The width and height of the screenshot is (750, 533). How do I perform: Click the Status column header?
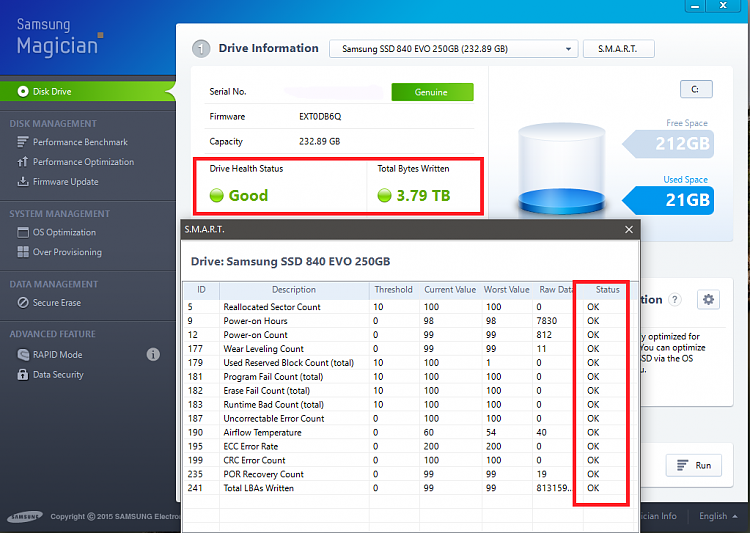(x=607, y=290)
